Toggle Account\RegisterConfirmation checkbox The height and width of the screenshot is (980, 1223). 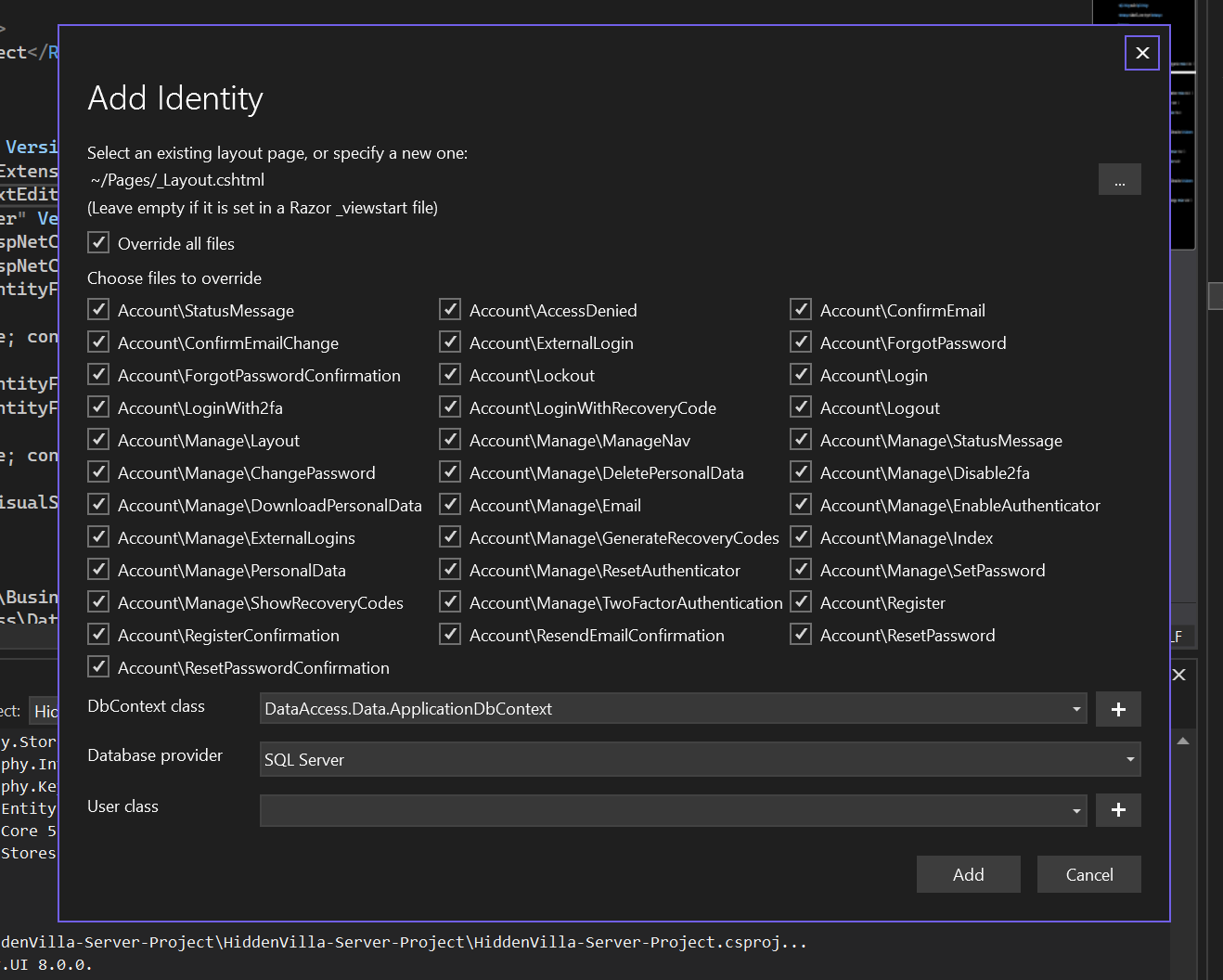[98, 635]
